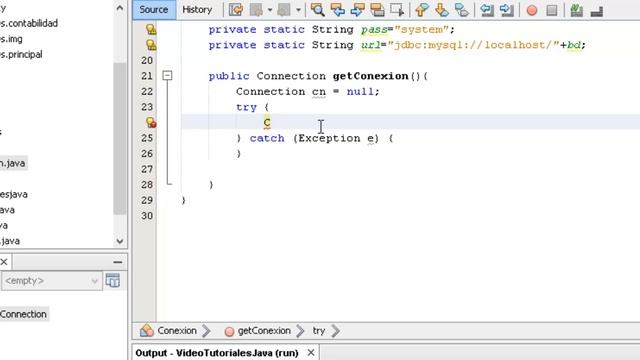The height and width of the screenshot is (360, 640).
Task: Click the try breadcrumb
Action: [319, 331]
